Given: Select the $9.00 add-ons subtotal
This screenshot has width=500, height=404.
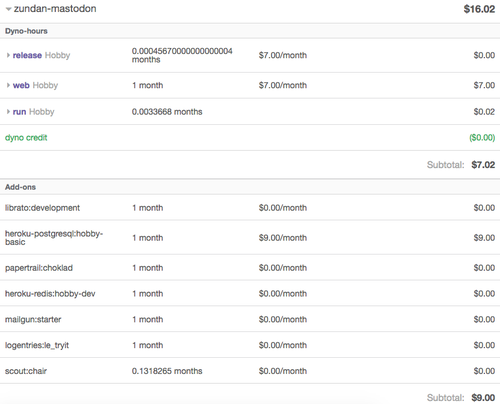Looking at the screenshot, I should coord(483,398).
